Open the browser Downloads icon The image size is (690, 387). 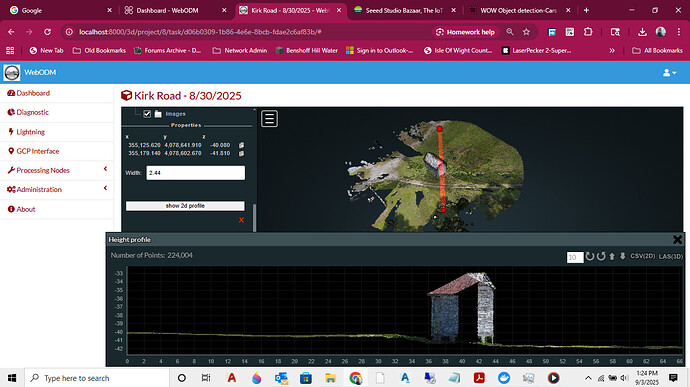pyautogui.click(x=642, y=32)
